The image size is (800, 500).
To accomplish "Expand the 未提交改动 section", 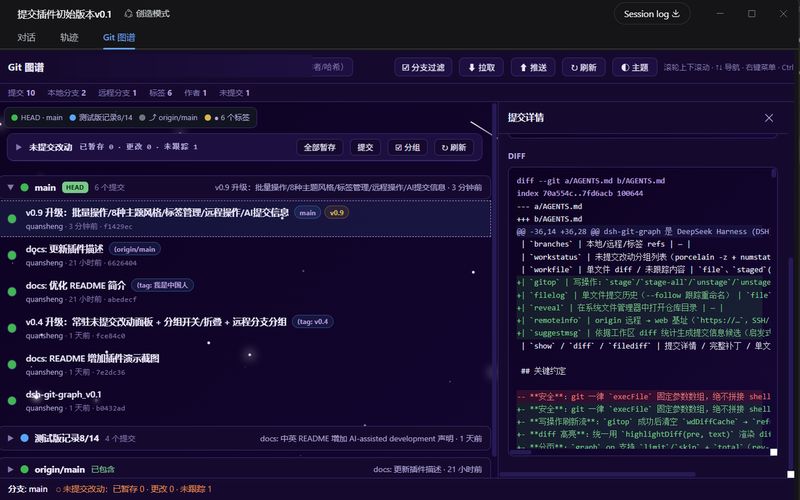I will [18, 147].
